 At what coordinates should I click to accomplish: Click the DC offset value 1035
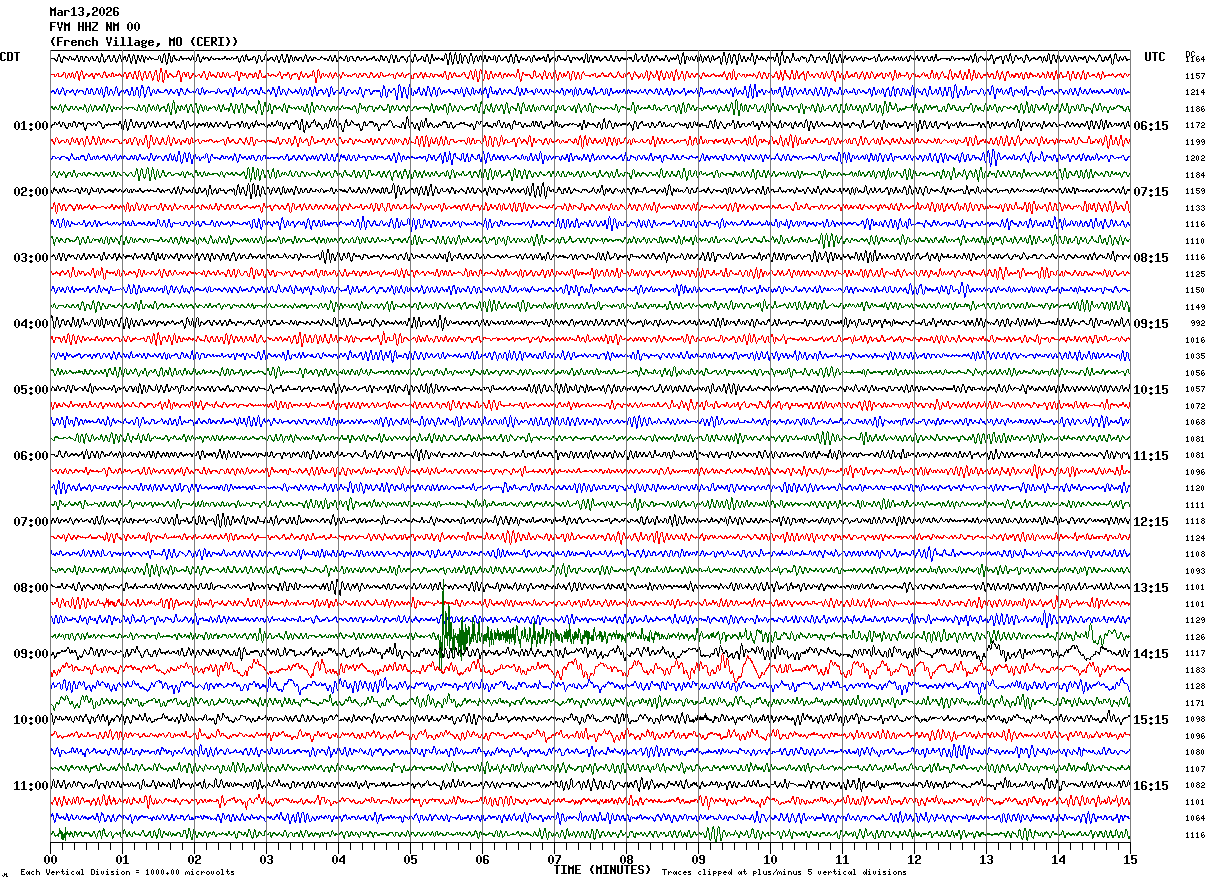(1195, 357)
